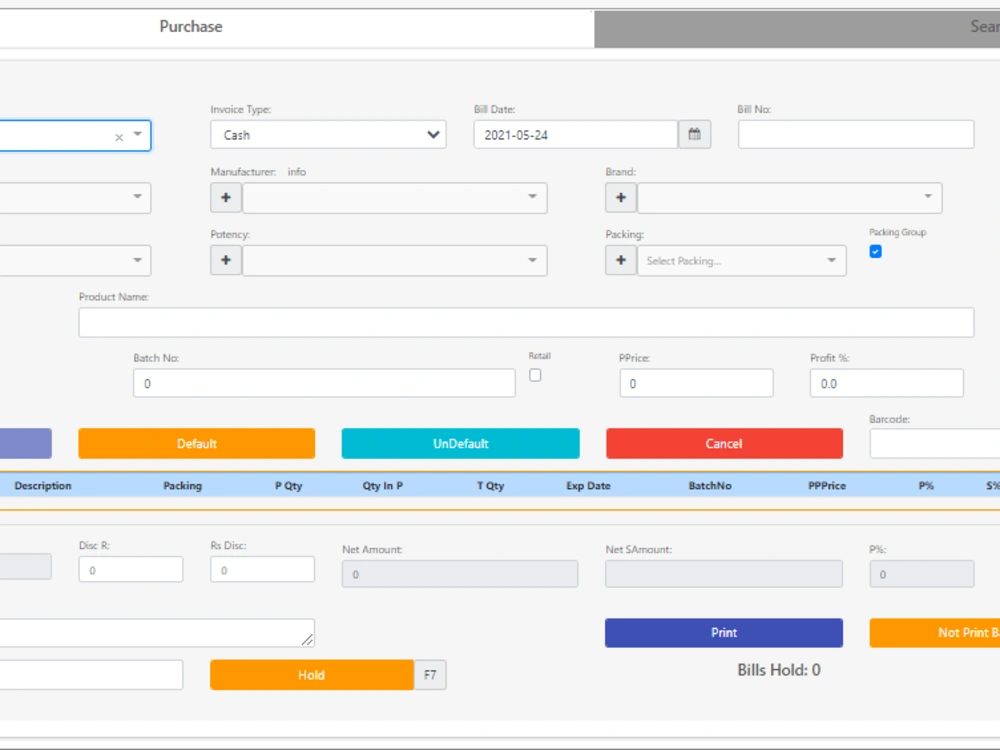The width and height of the screenshot is (1000, 750).
Task: Click the T Qty column header
Action: coord(490,486)
